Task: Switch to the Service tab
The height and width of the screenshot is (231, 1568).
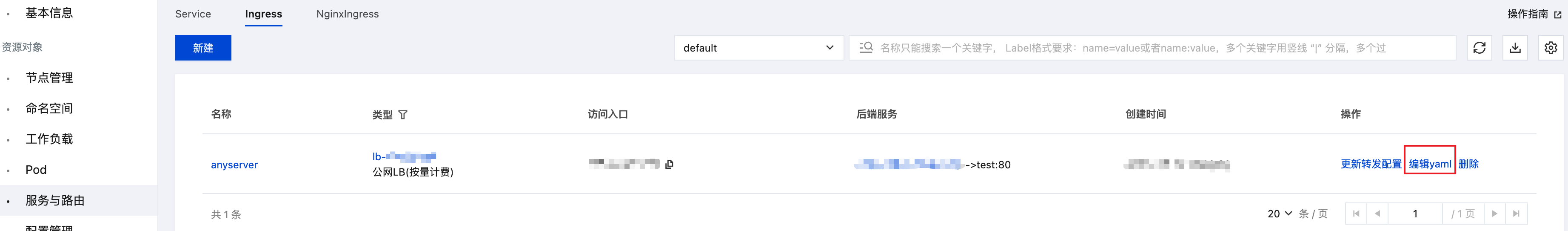Action: click(x=193, y=14)
